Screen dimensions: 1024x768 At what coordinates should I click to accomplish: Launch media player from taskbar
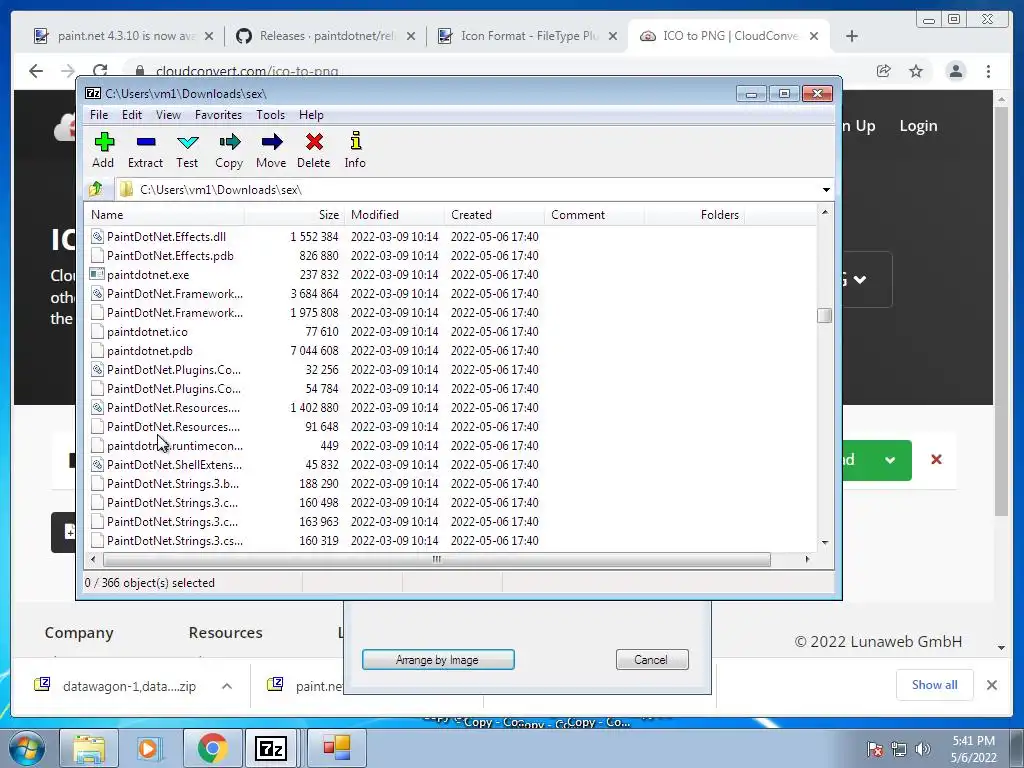point(150,748)
